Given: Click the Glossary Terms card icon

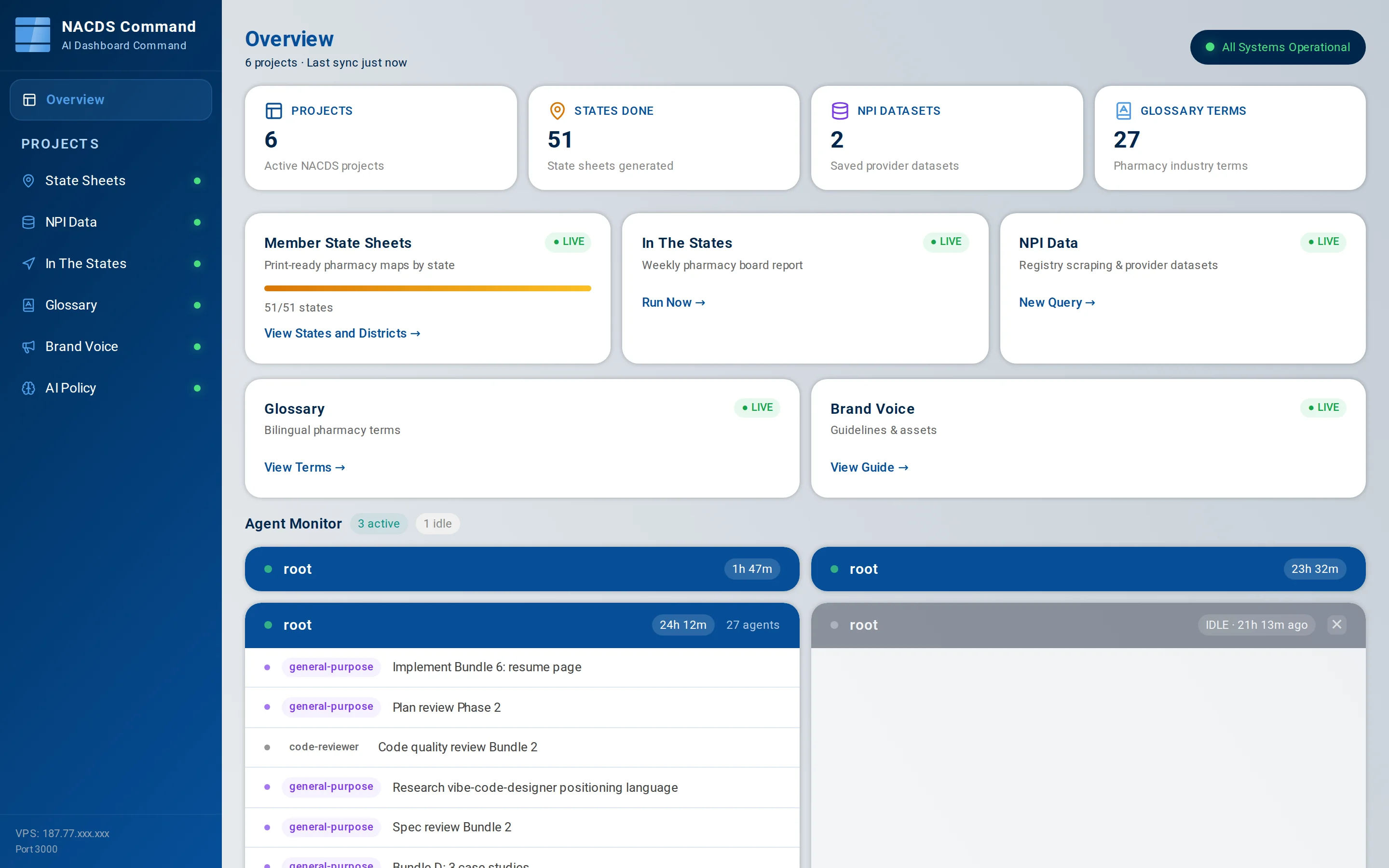Looking at the screenshot, I should coord(1123,111).
